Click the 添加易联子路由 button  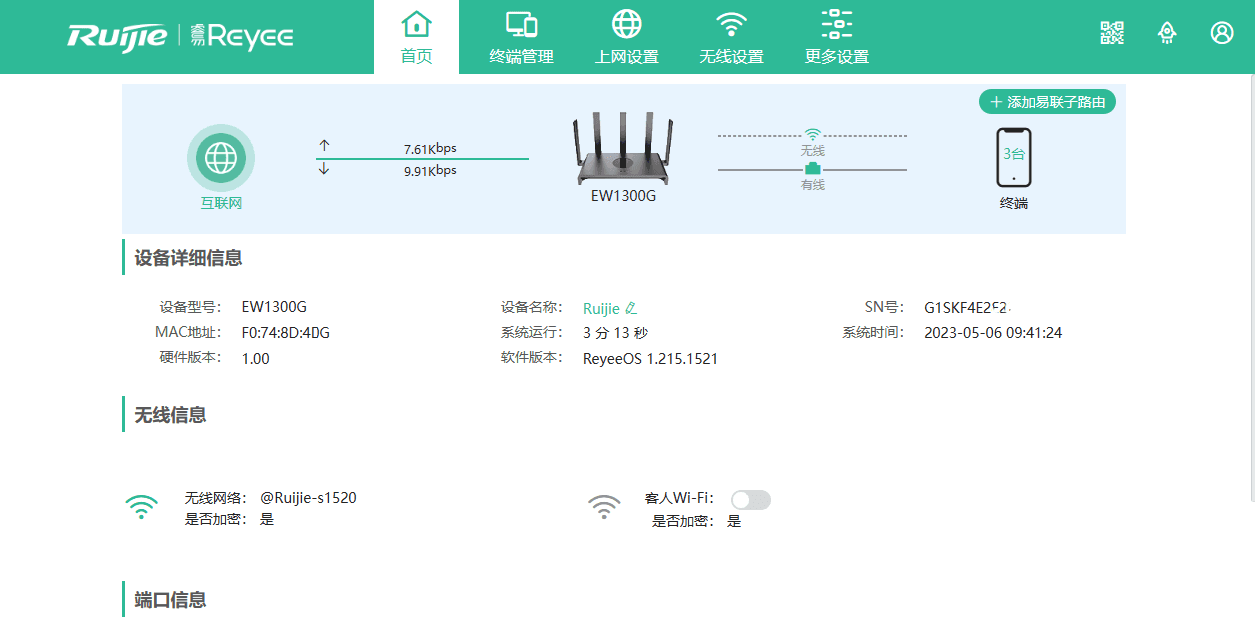click(1047, 102)
